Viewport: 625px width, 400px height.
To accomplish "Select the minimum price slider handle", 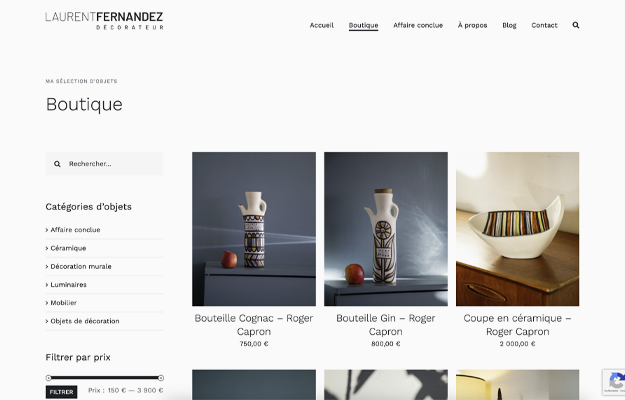I will (x=49, y=378).
